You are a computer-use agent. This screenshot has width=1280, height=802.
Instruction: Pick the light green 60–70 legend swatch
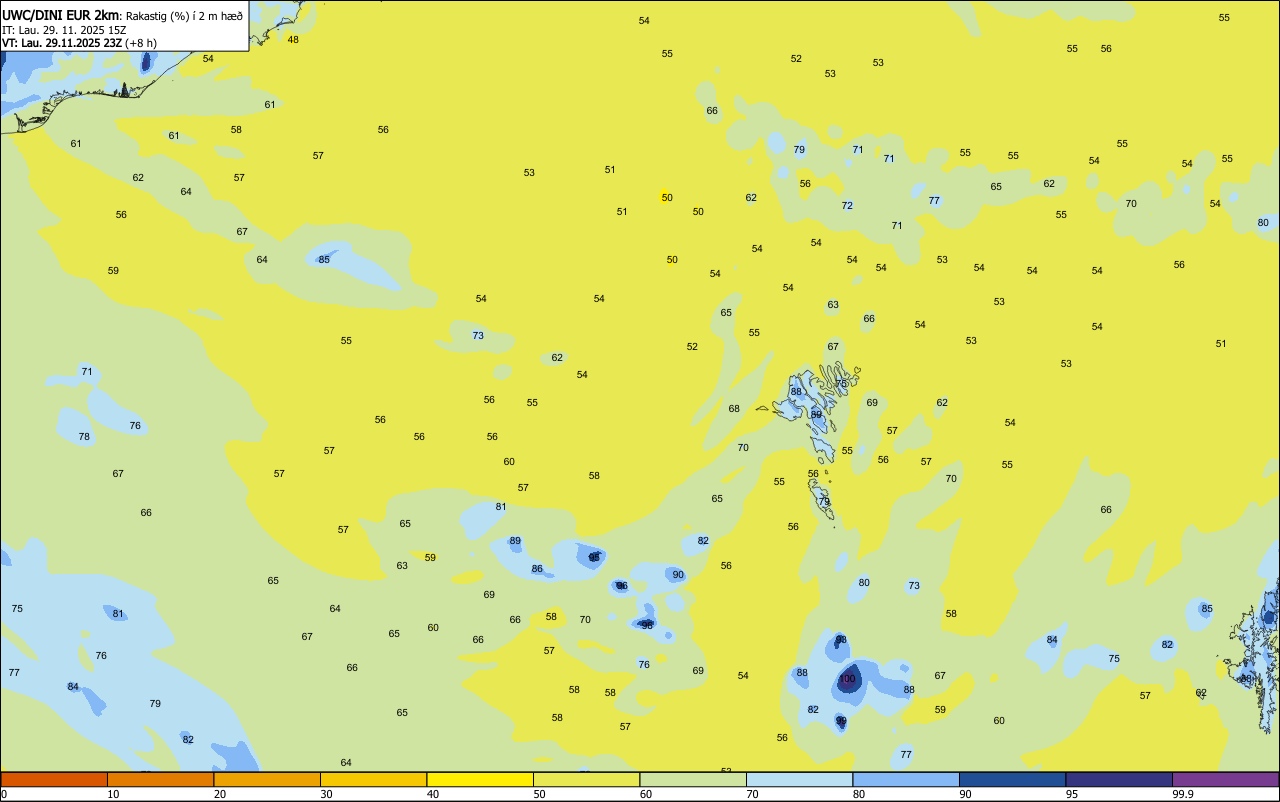[693, 779]
